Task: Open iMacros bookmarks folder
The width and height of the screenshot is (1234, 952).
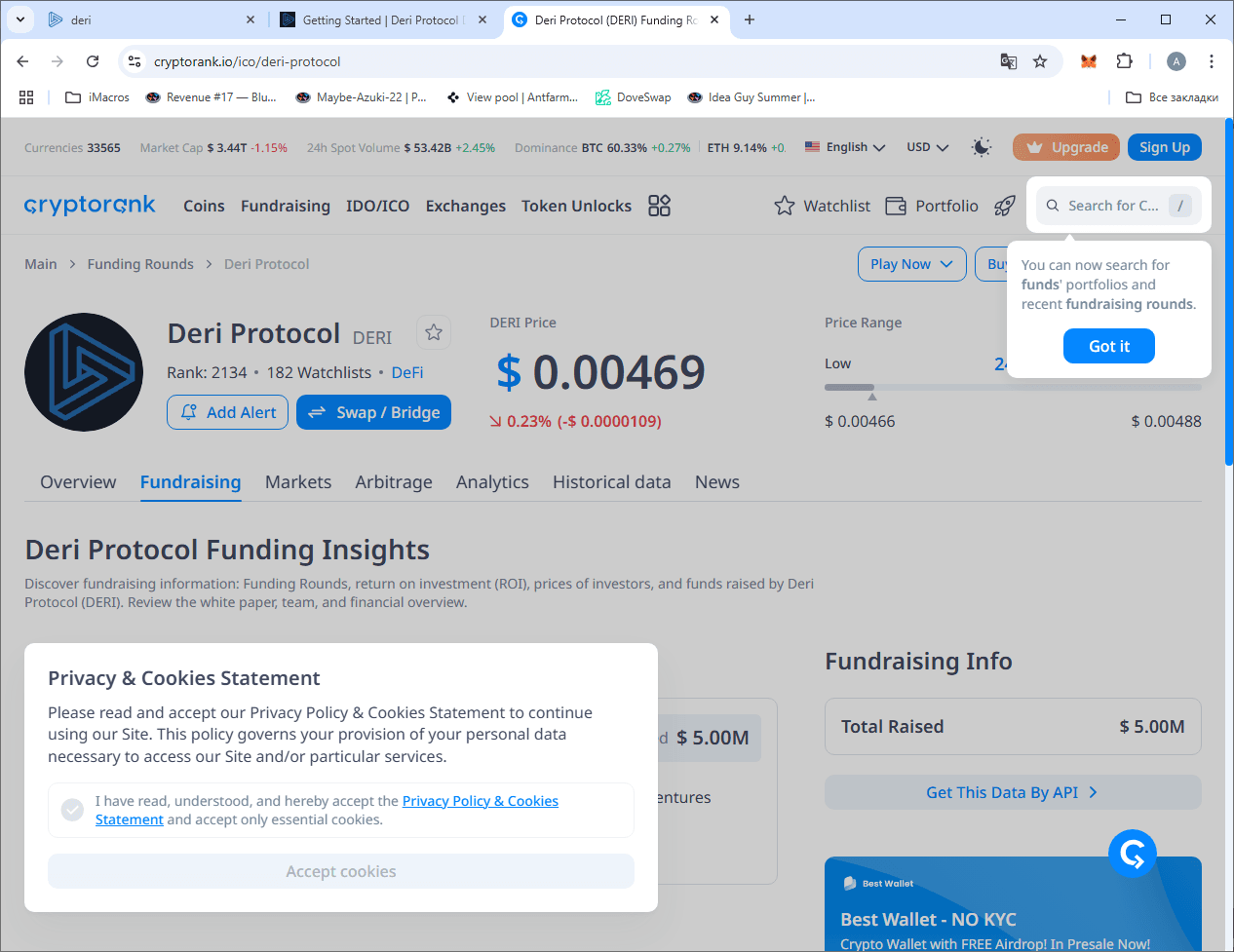Action: 97,97
